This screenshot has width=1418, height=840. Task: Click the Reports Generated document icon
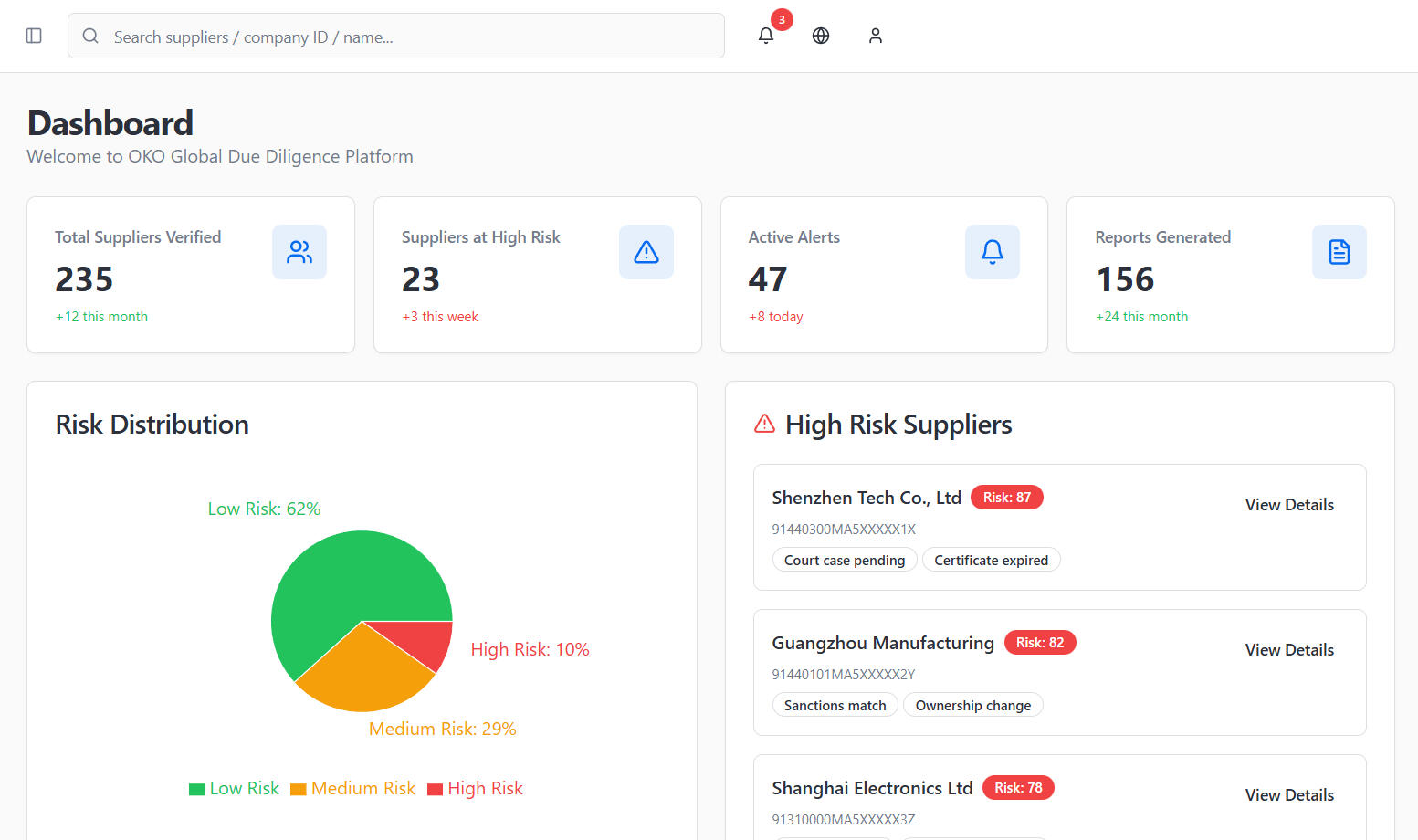(x=1339, y=252)
